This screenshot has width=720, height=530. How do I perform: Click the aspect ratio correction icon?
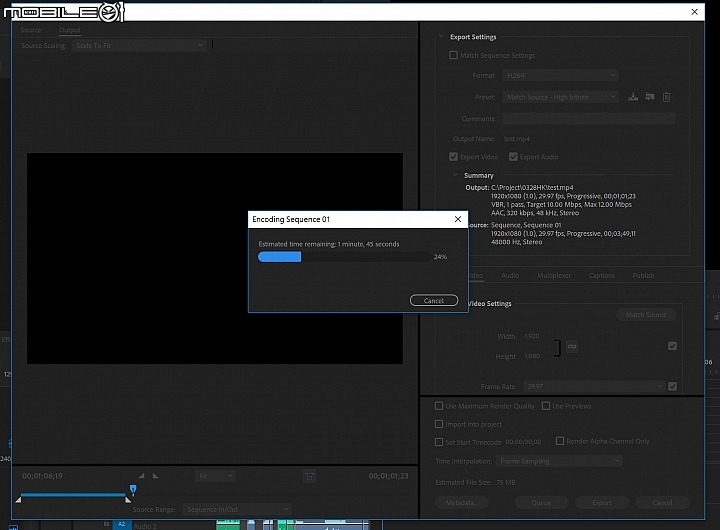309,476
